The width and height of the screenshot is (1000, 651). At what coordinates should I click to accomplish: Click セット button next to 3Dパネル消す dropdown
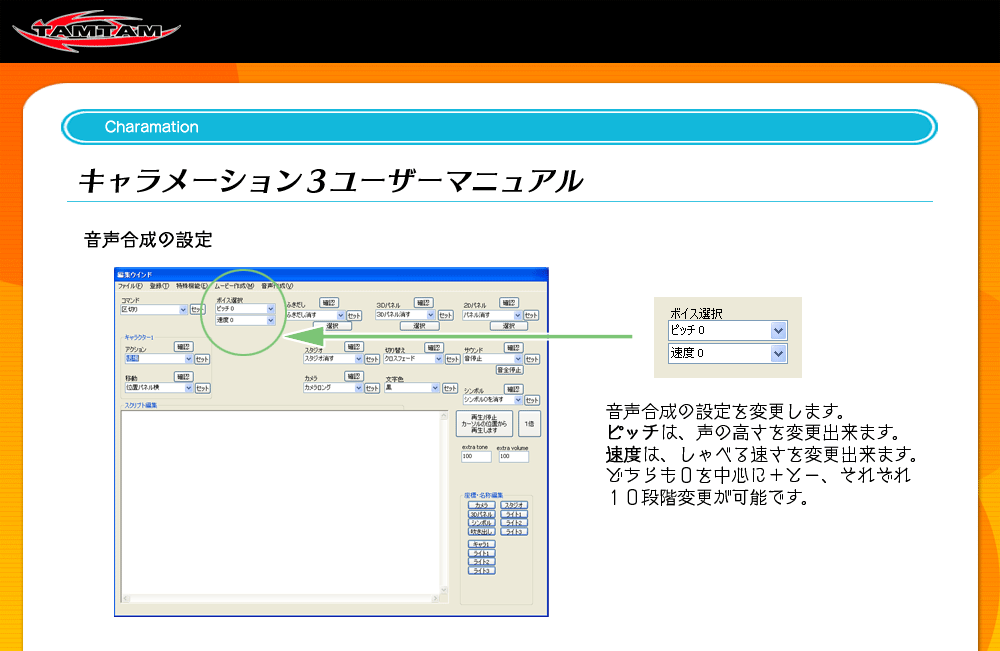click(x=445, y=315)
